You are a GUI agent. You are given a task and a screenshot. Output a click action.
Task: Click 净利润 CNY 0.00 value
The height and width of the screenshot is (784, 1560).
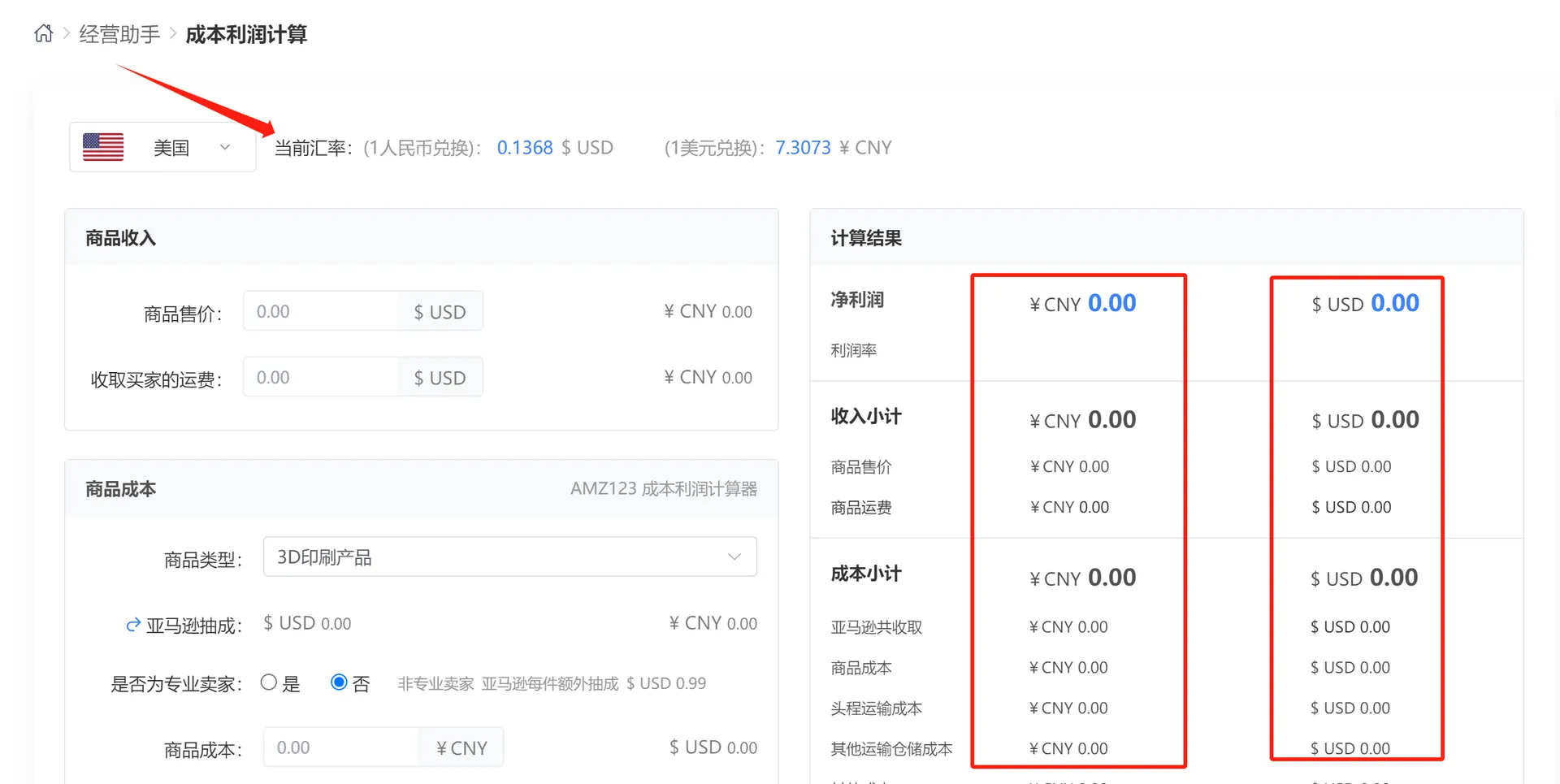pos(1083,304)
